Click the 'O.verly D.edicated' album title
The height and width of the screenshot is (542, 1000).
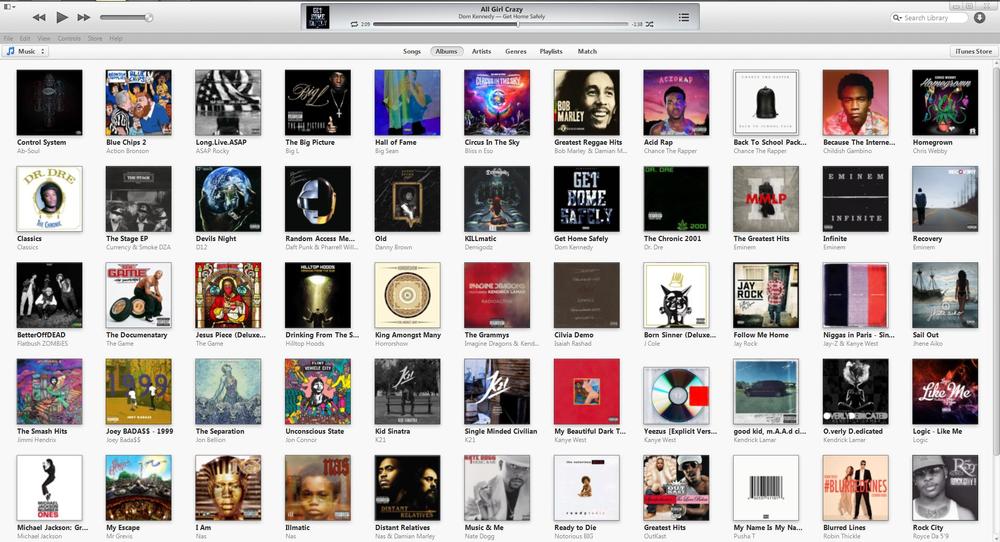tap(853, 431)
